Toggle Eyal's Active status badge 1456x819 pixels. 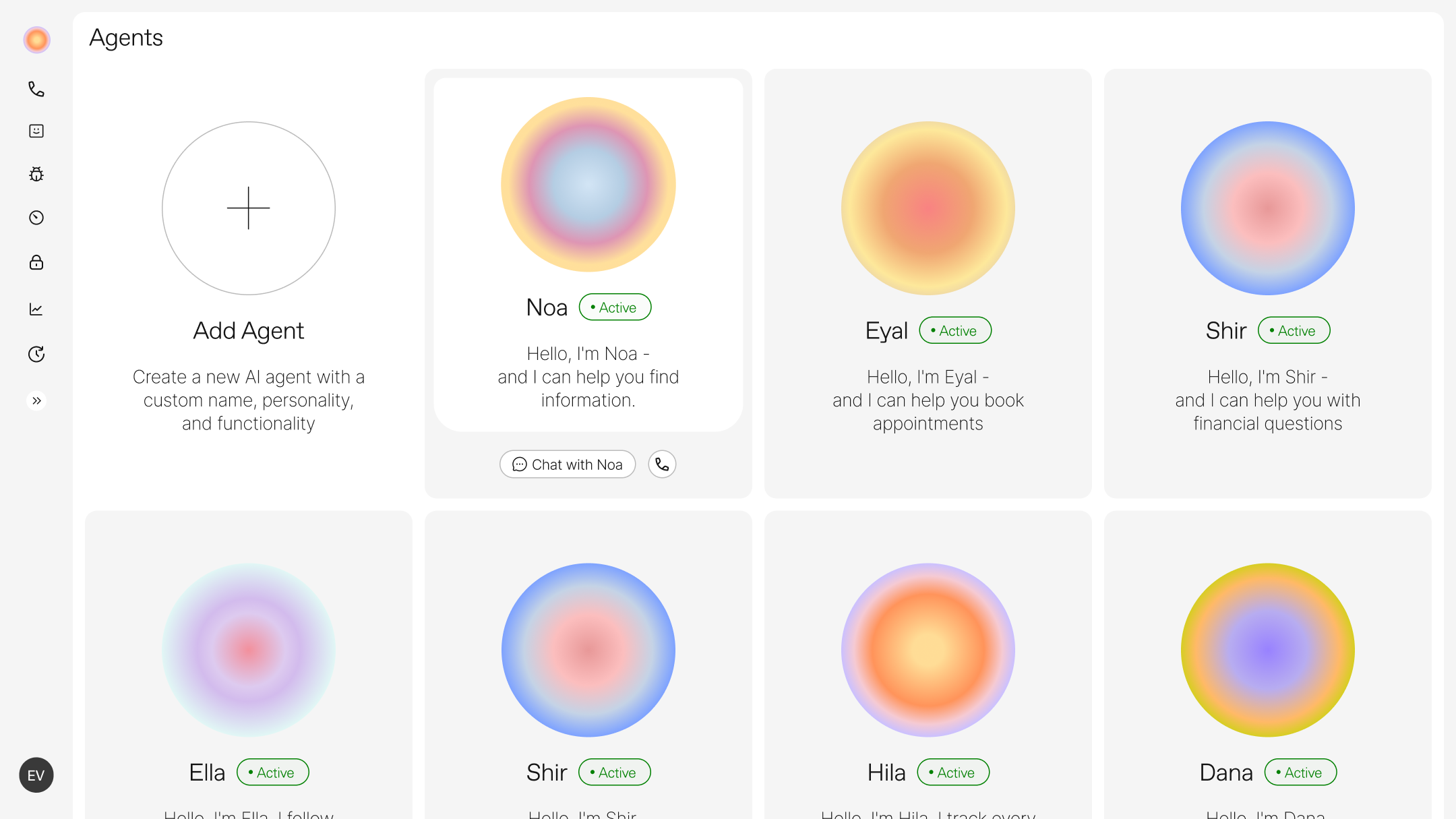pyautogui.click(x=955, y=330)
